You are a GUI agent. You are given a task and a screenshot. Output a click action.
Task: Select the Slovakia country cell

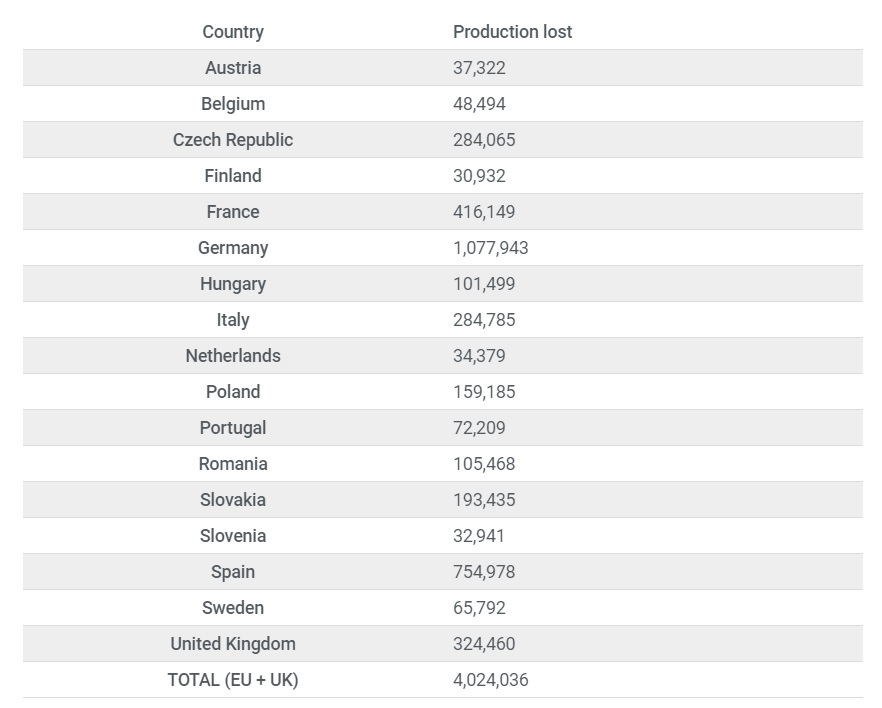(x=233, y=500)
